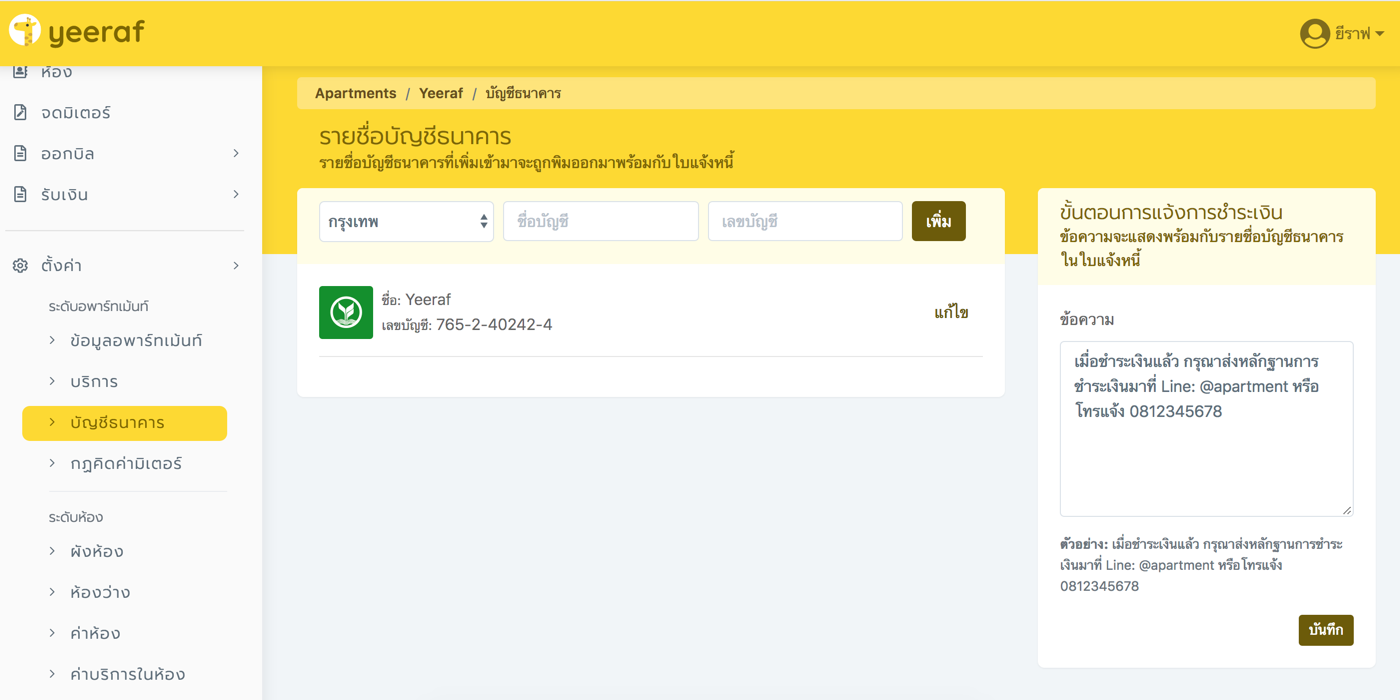1400x700 pixels.
Task: Click the ชื่อ: Yeeraf account name text
Action: (x=416, y=299)
